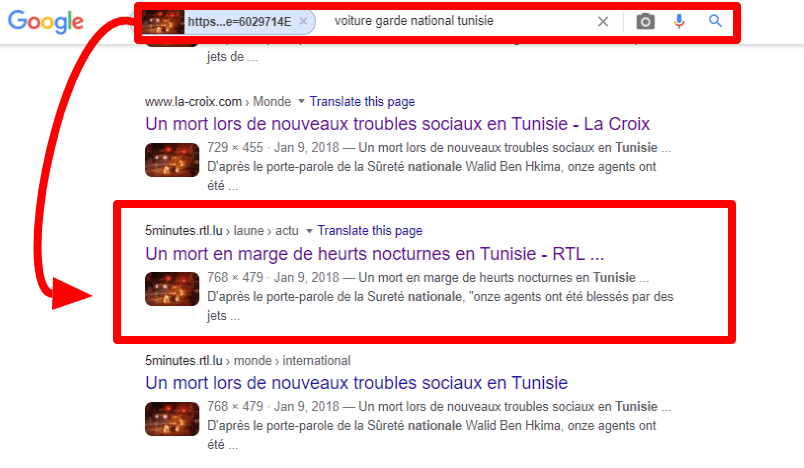Click Translate this page for RTL actu result
The height and width of the screenshot is (468, 804).
pyautogui.click(x=370, y=231)
